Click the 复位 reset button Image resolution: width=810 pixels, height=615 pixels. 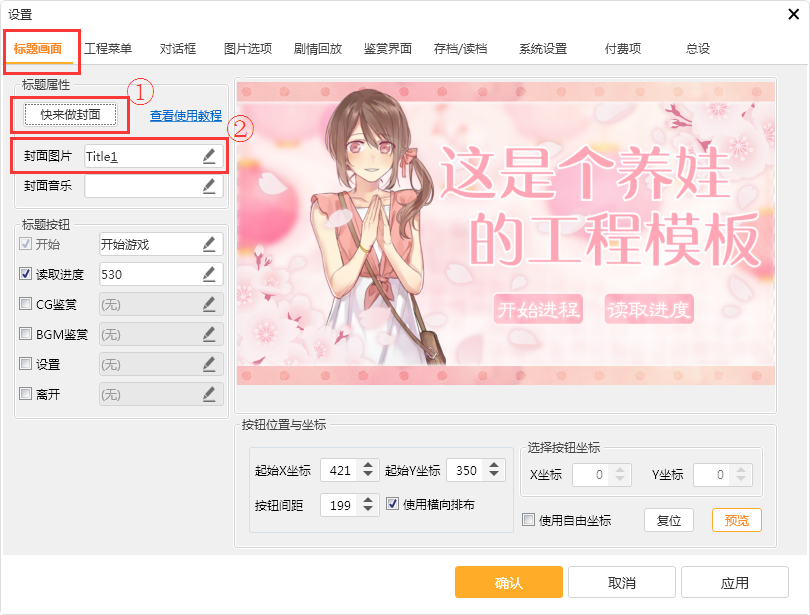tap(669, 520)
